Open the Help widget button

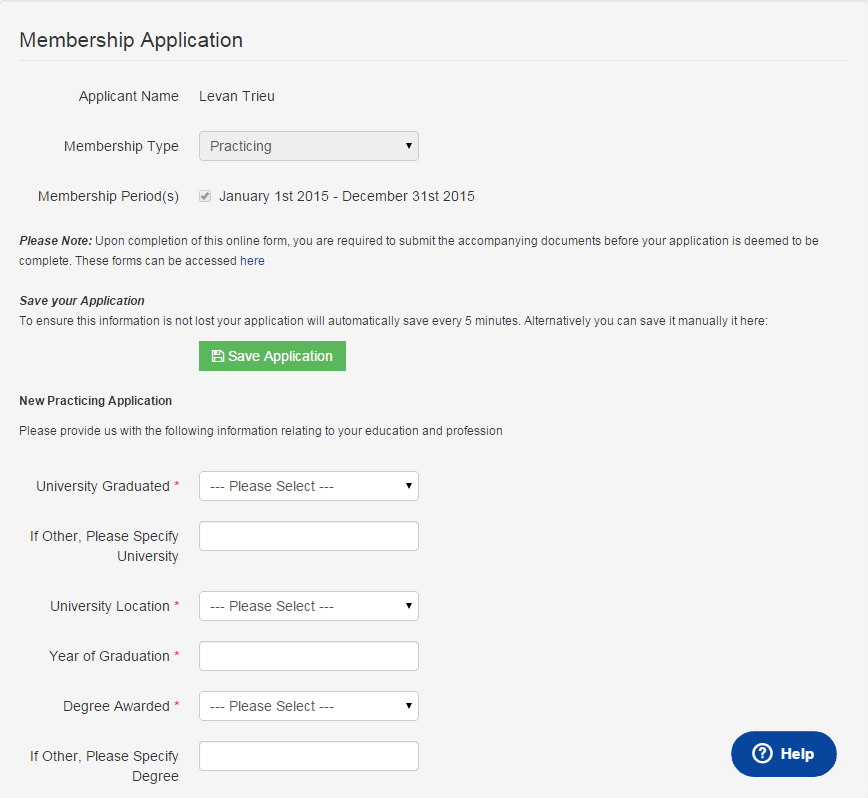784,754
